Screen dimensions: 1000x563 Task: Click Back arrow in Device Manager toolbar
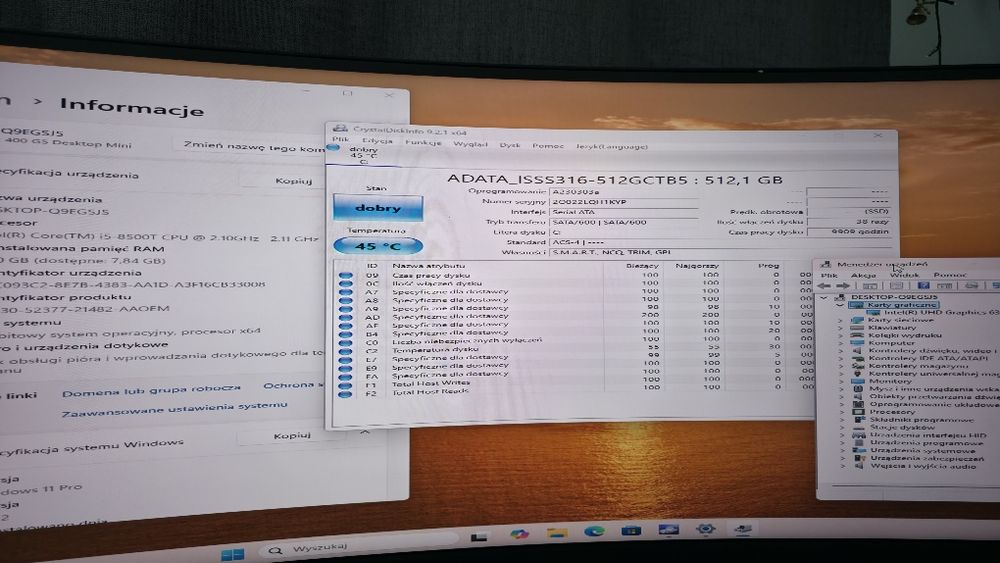click(825, 286)
